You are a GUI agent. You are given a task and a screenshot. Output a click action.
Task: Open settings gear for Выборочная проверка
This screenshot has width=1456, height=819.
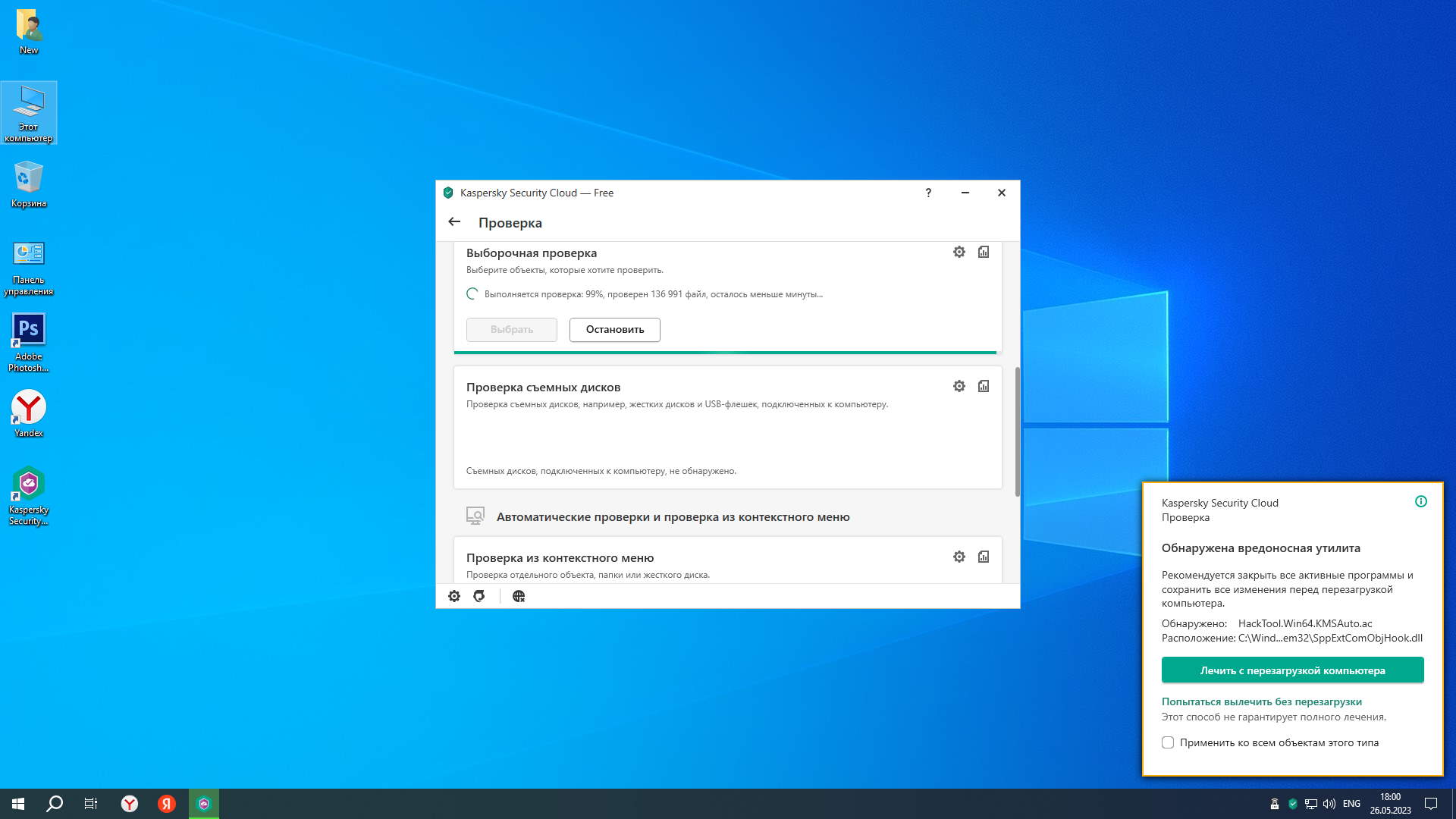pos(959,252)
